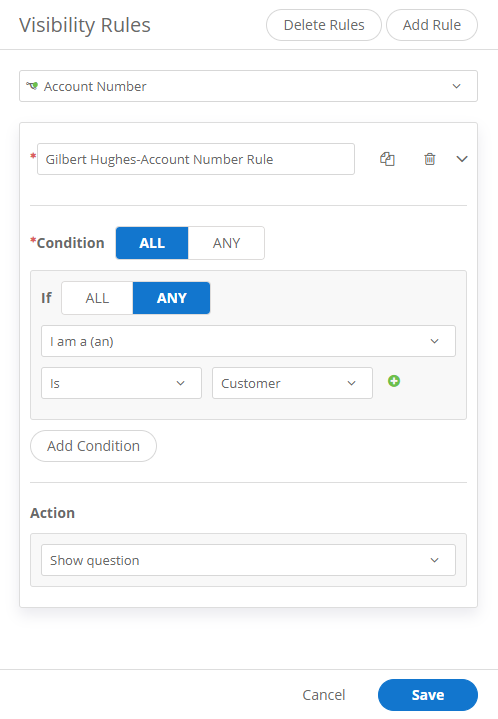
Task: Click the duplicate rule icon
Action: 387,159
